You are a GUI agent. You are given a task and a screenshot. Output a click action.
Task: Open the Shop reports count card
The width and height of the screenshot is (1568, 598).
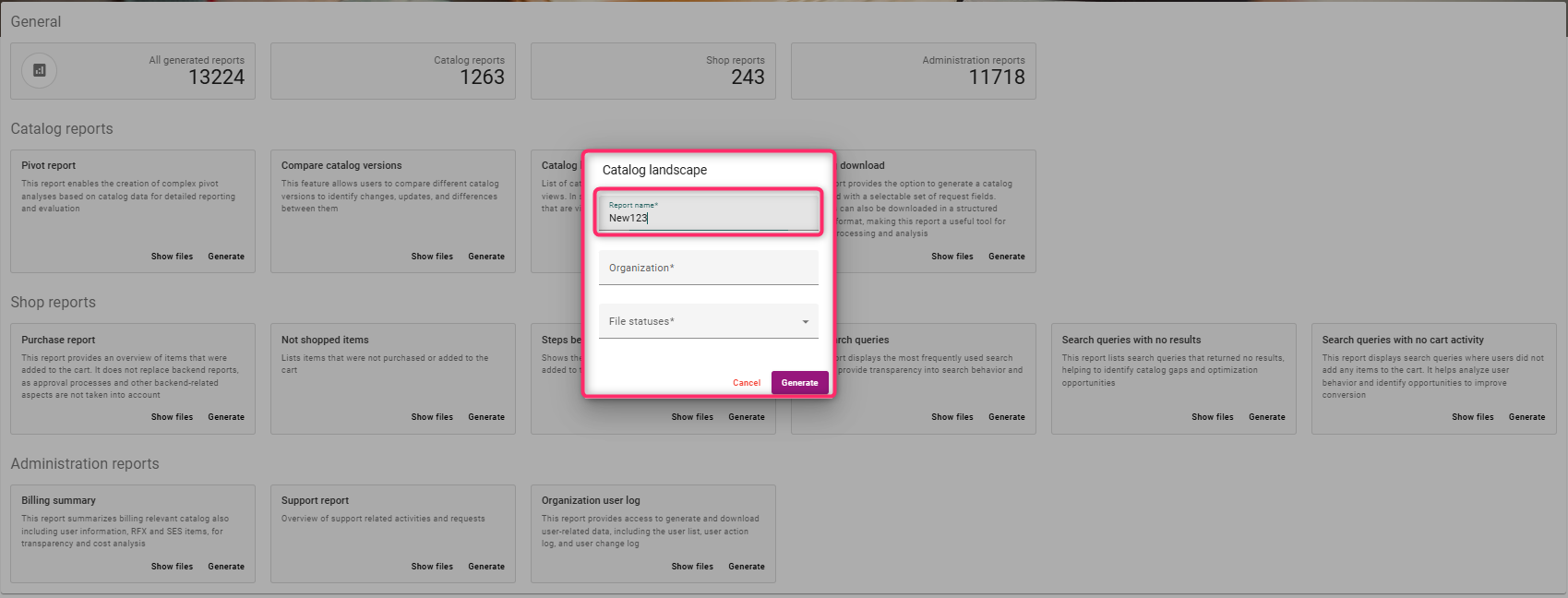click(x=652, y=71)
